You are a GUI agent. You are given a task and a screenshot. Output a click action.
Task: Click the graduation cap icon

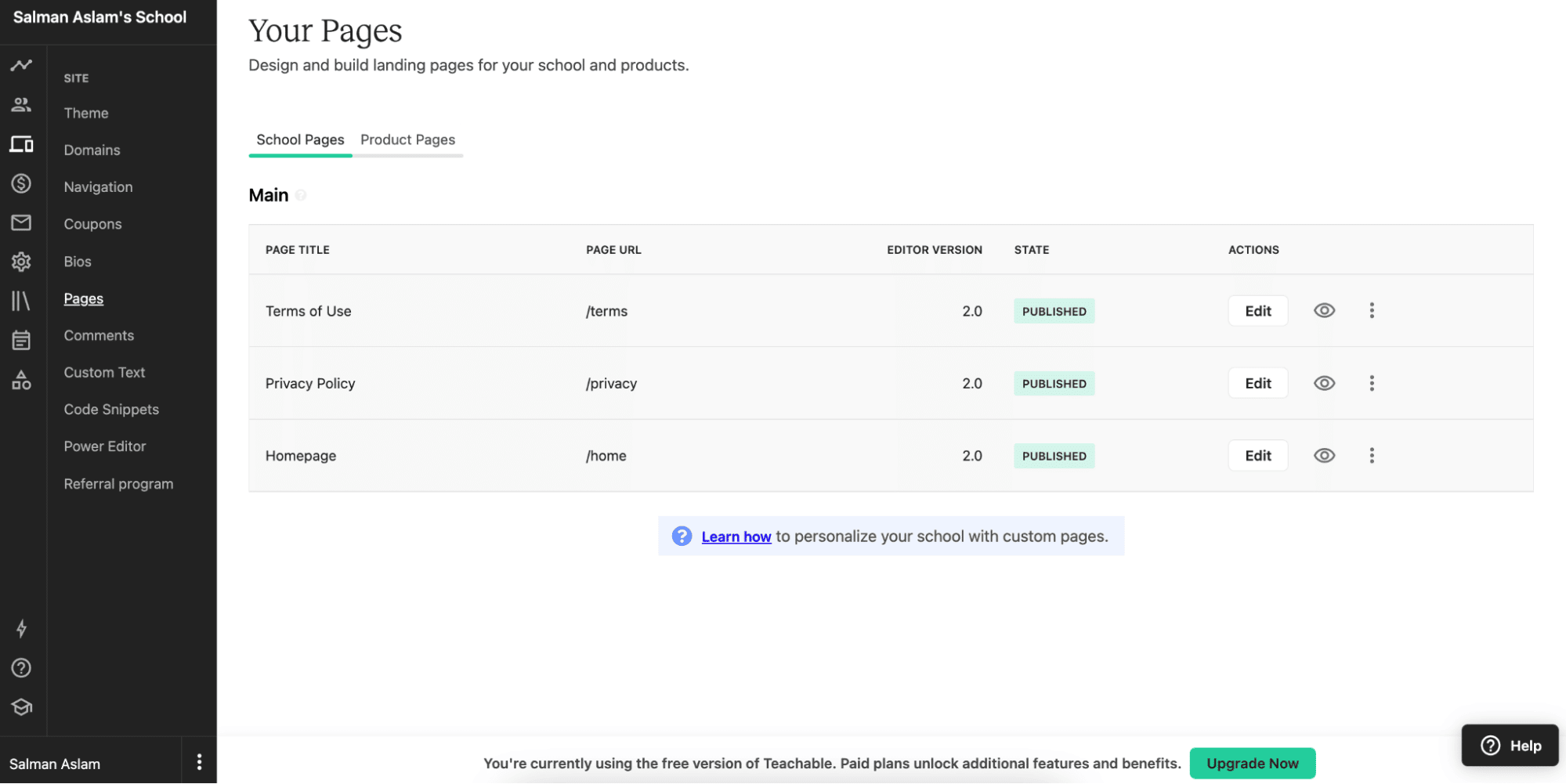coord(21,707)
